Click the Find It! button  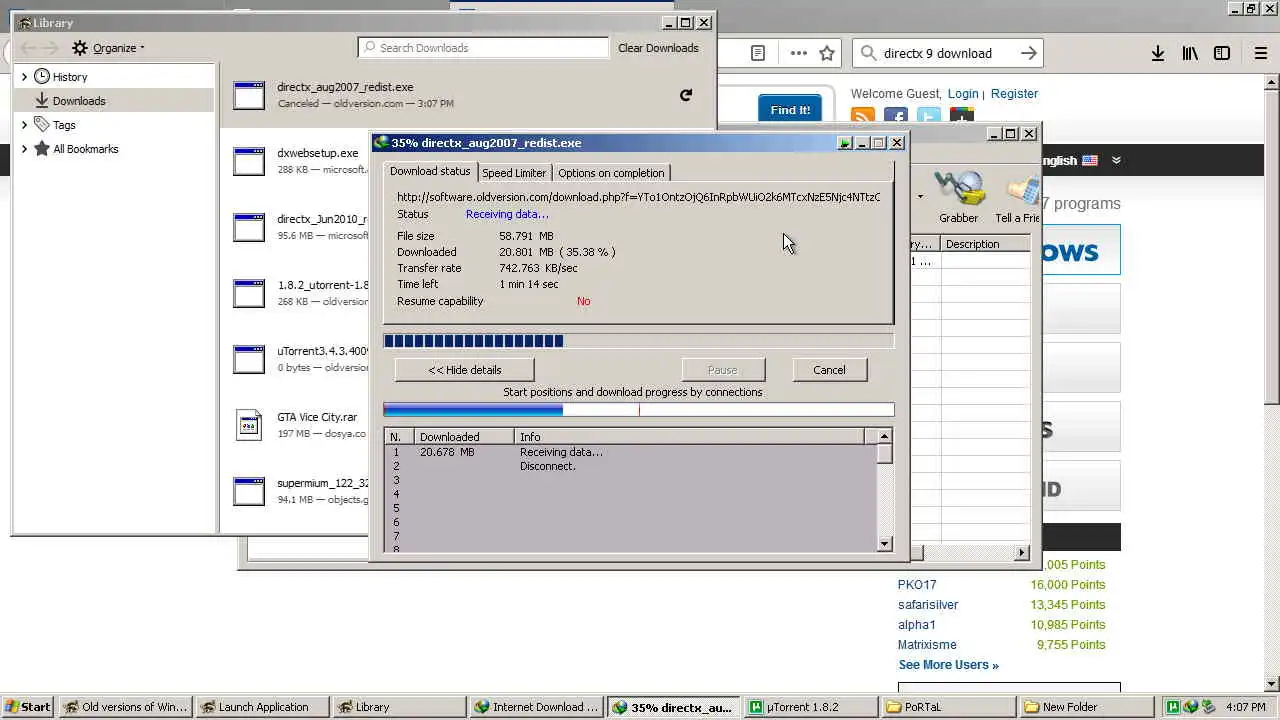[790, 110]
